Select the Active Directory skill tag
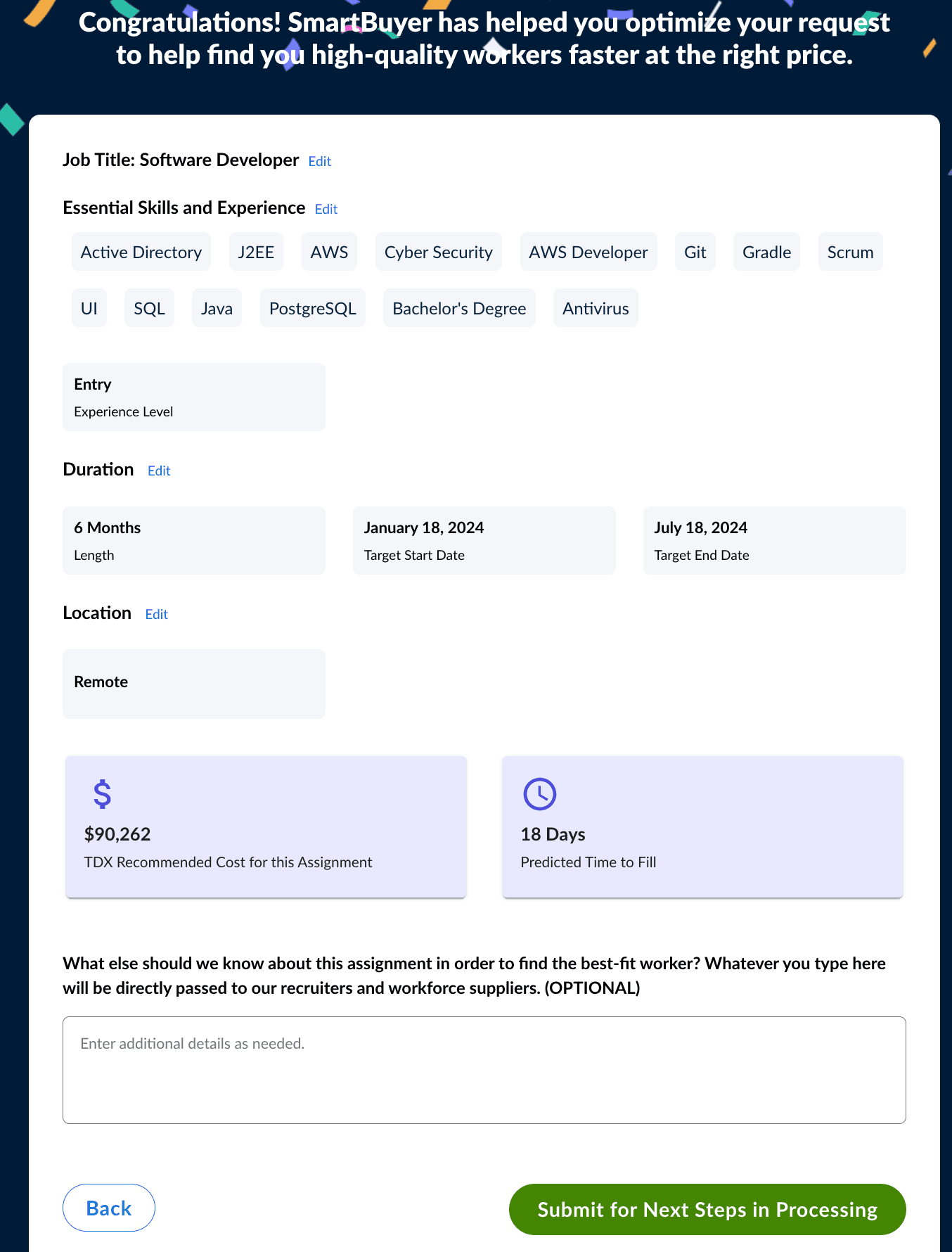The width and height of the screenshot is (952, 1252). tap(141, 252)
